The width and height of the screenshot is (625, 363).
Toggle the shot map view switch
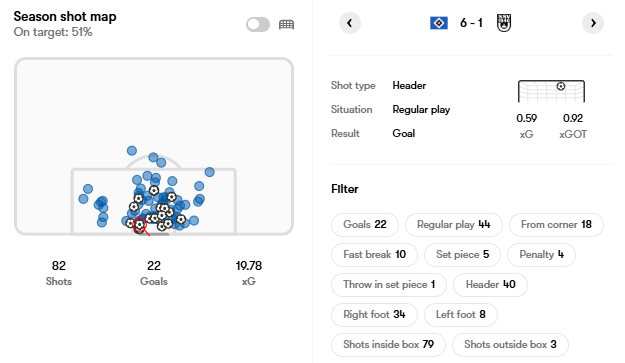point(258,25)
